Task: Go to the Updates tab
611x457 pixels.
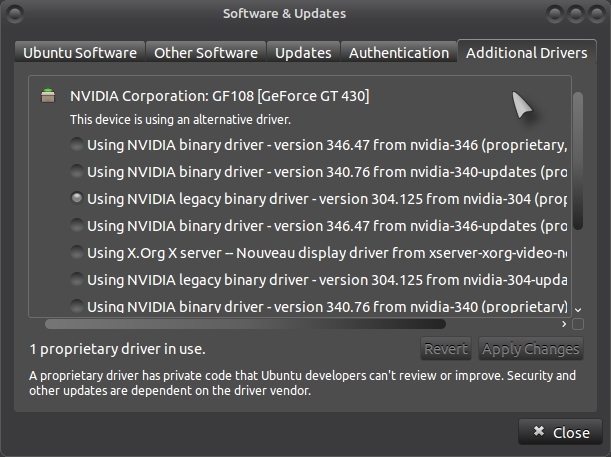Action: tap(303, 53)
